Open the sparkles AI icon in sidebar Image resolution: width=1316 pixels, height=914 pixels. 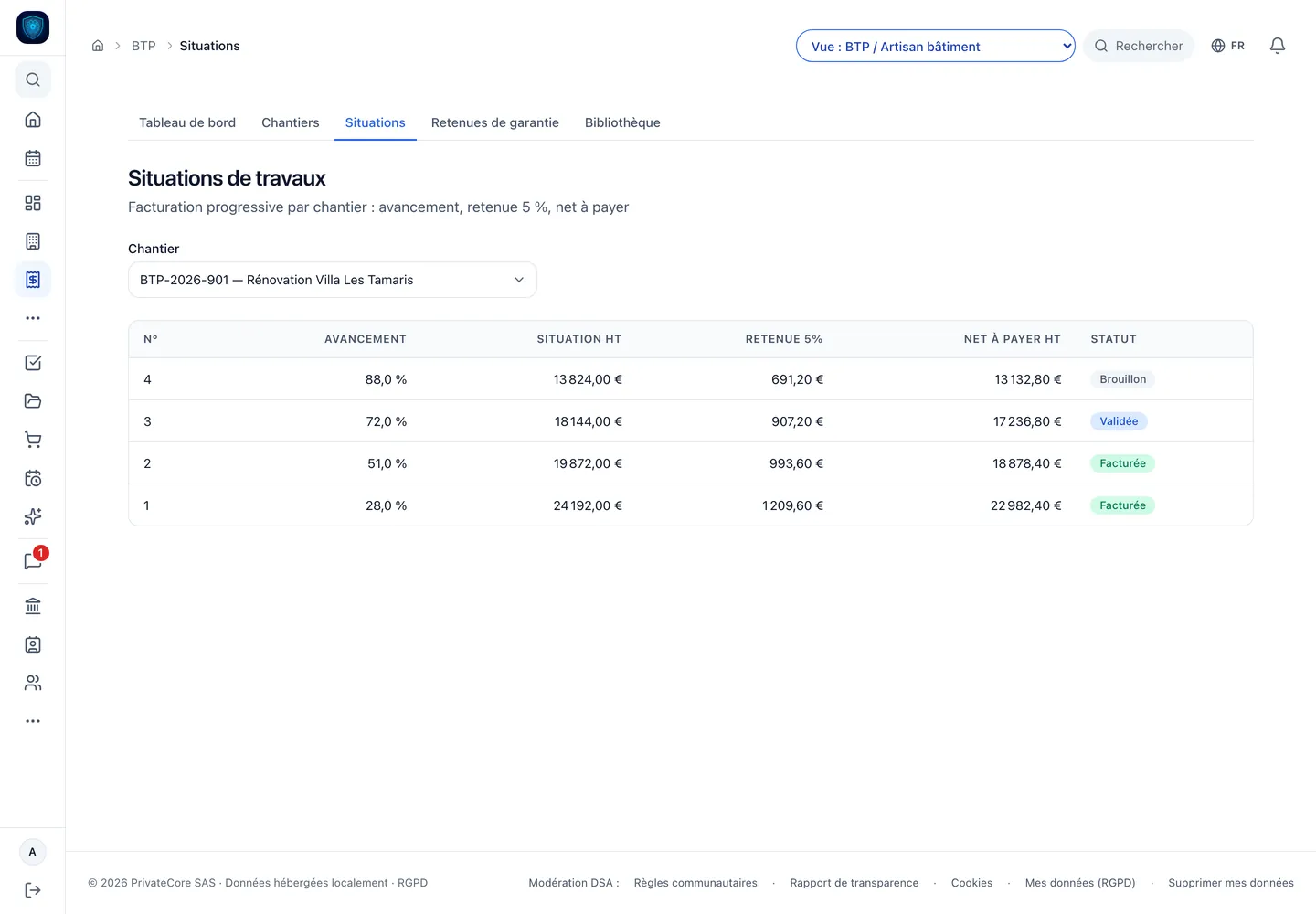pyautogui.click(x=33, y=516)
